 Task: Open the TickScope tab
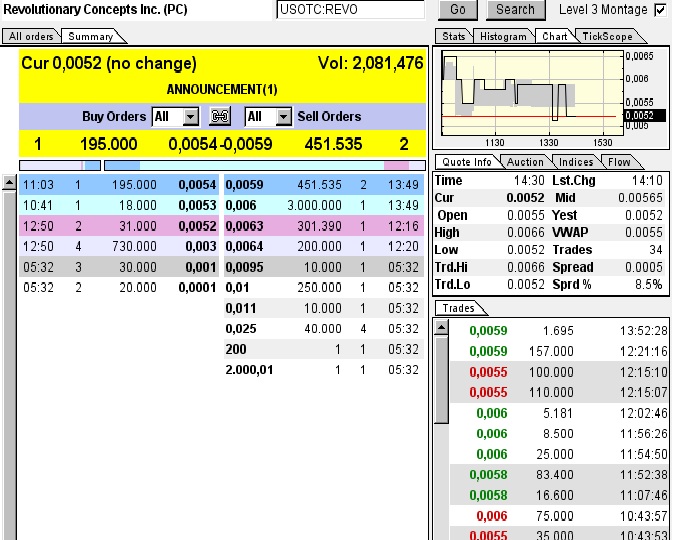point(607,36)
